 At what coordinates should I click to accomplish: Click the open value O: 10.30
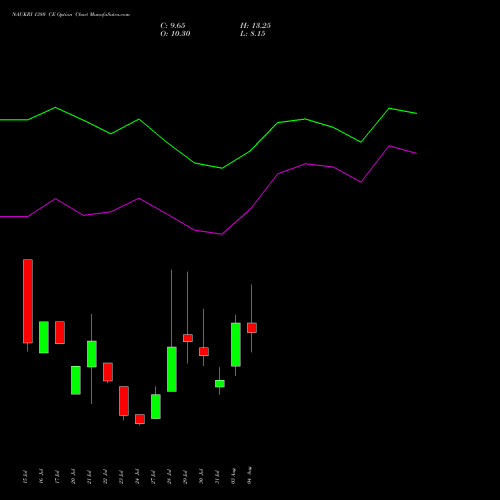tap(175, 34)
